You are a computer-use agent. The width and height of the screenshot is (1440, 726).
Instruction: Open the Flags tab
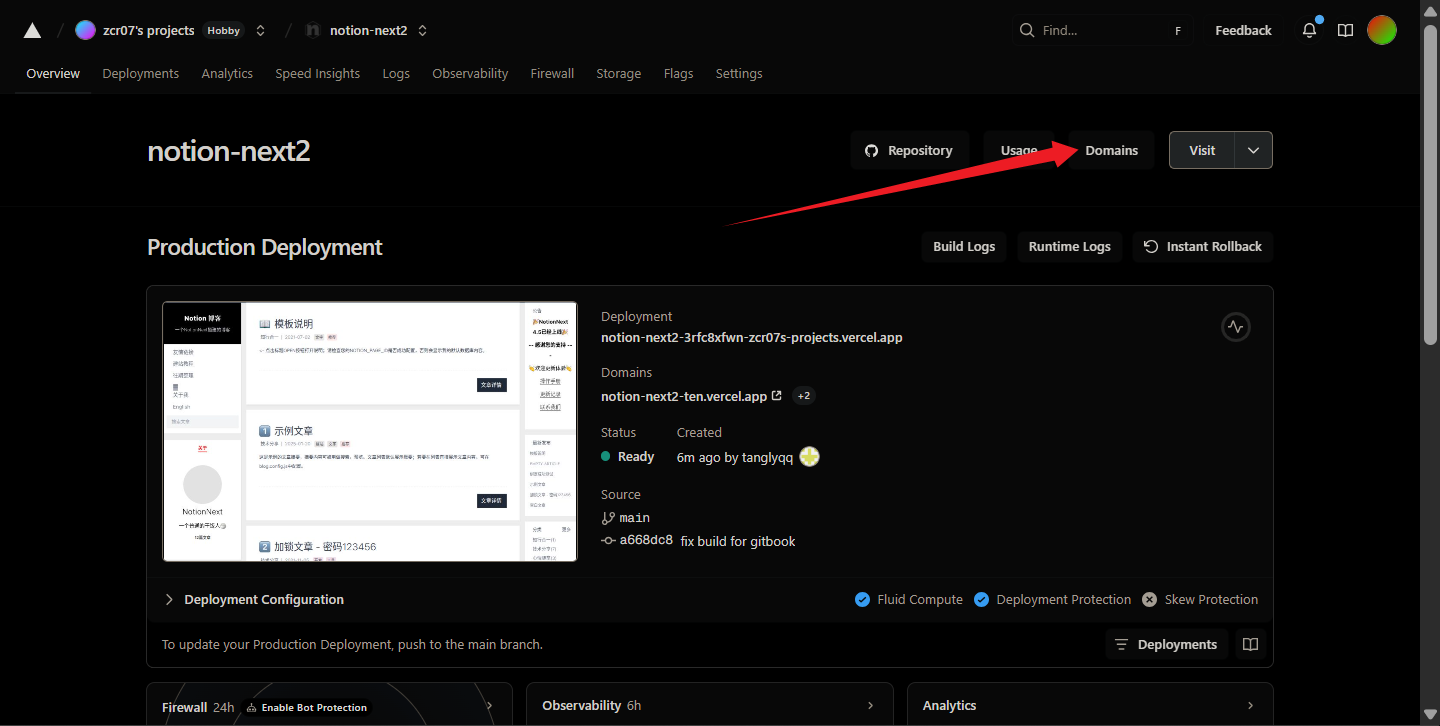coord(678,73)
